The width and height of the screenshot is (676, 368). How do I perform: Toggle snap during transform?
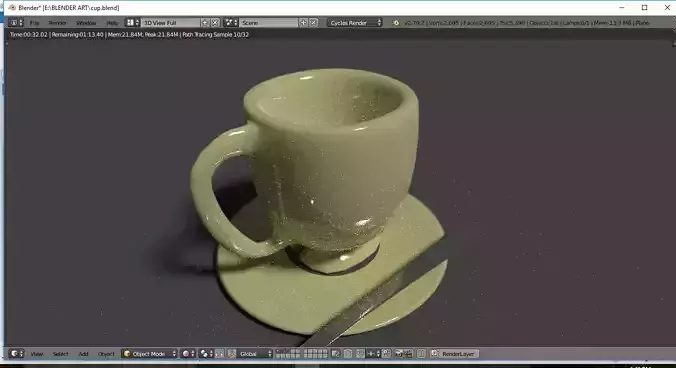click(360, 354)
